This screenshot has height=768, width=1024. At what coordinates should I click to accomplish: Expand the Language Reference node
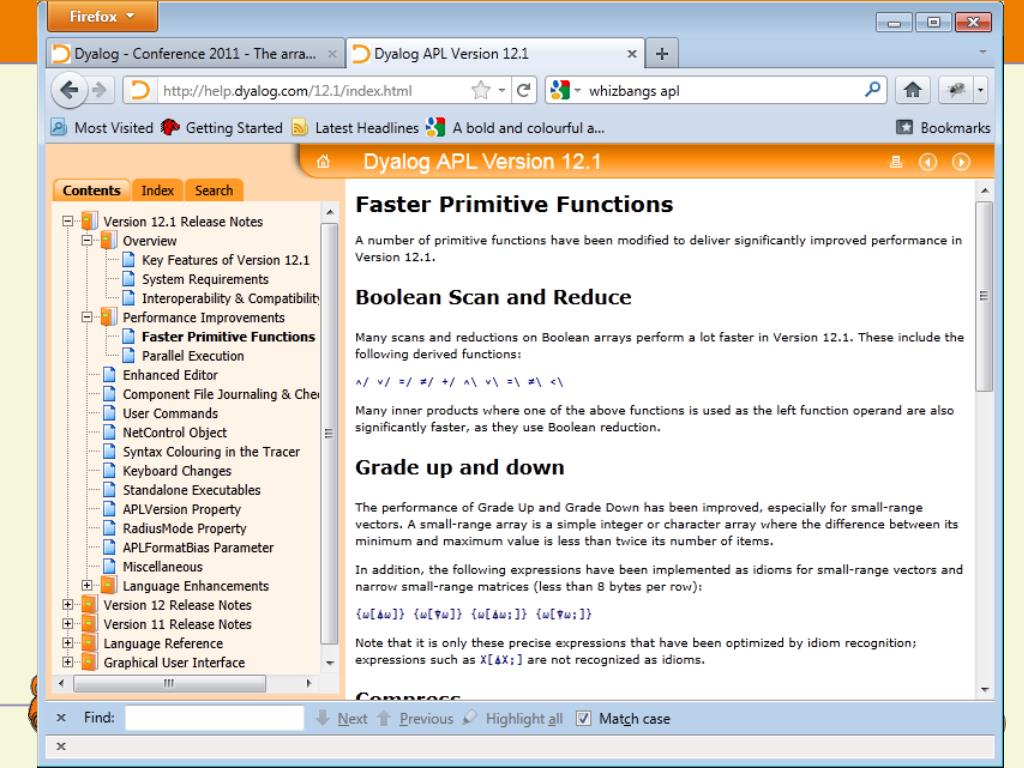(x=67, y=643)
